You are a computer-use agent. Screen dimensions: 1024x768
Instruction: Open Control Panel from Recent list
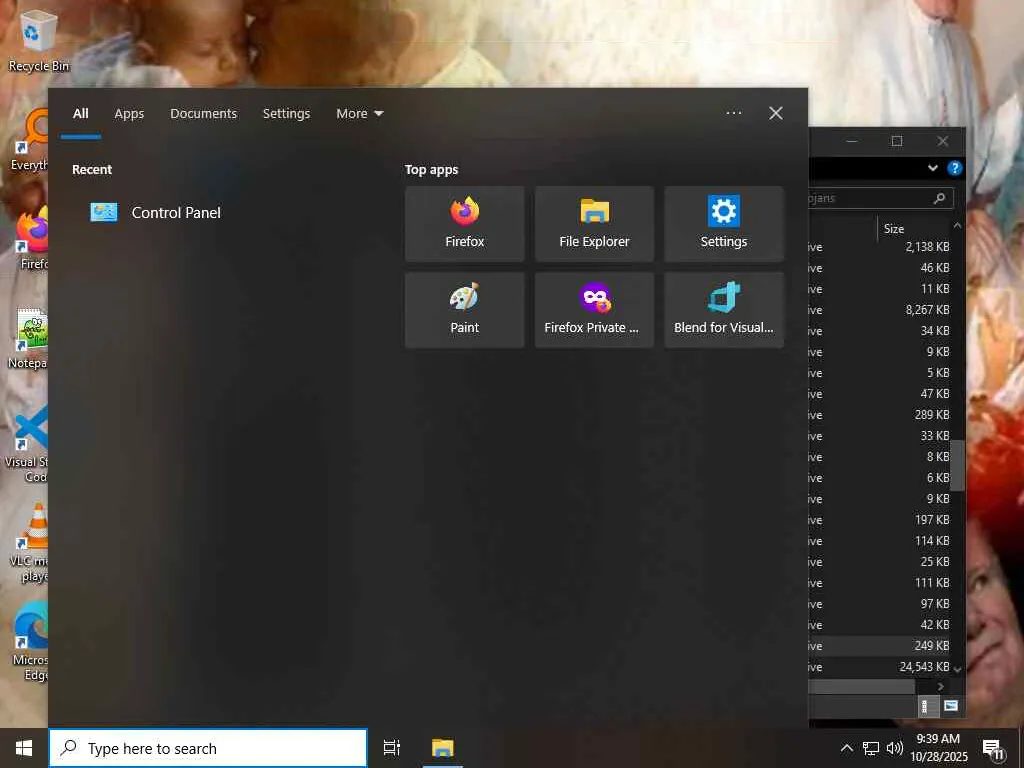(155, 212)
